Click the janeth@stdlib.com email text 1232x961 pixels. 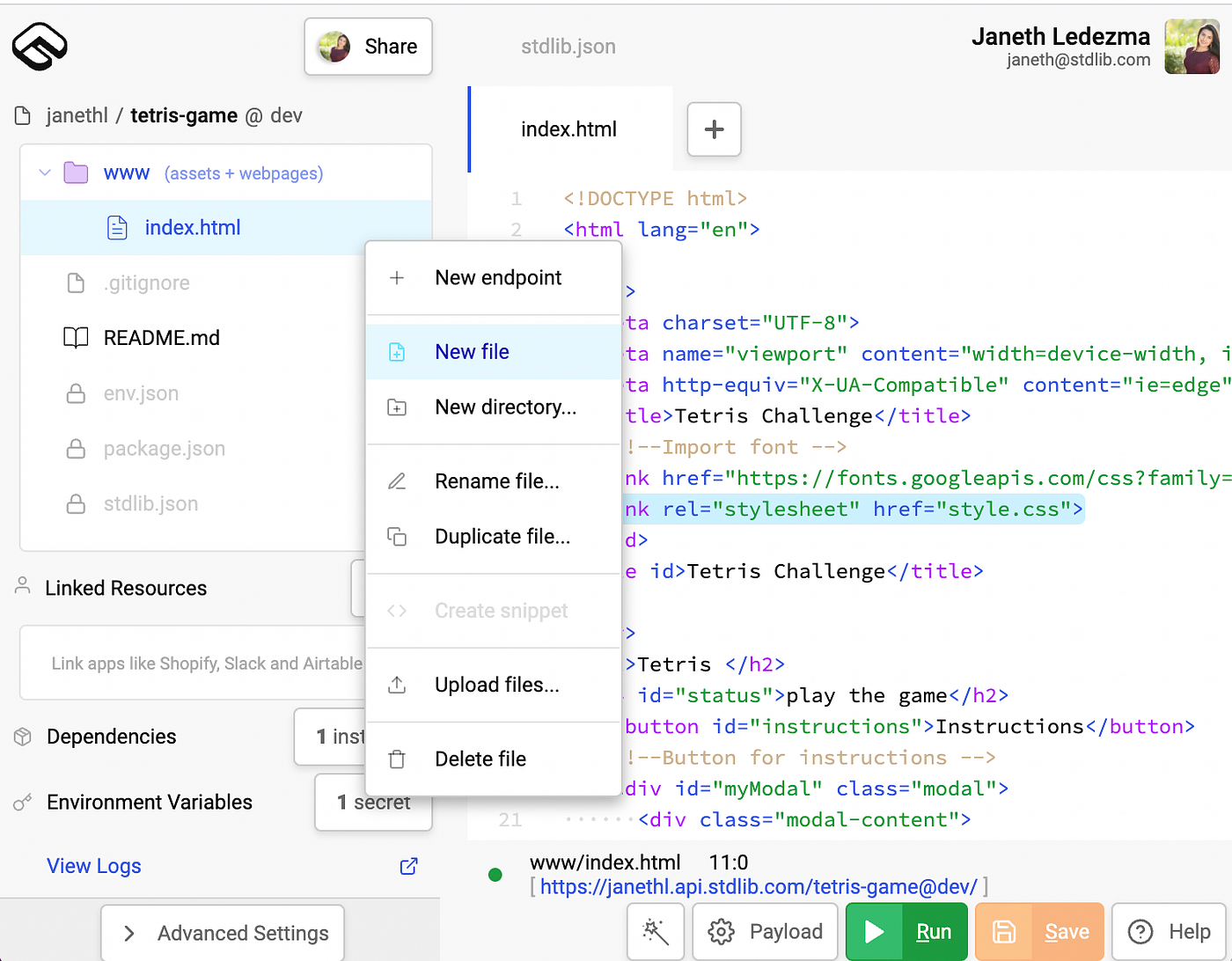click(1079, 60)
